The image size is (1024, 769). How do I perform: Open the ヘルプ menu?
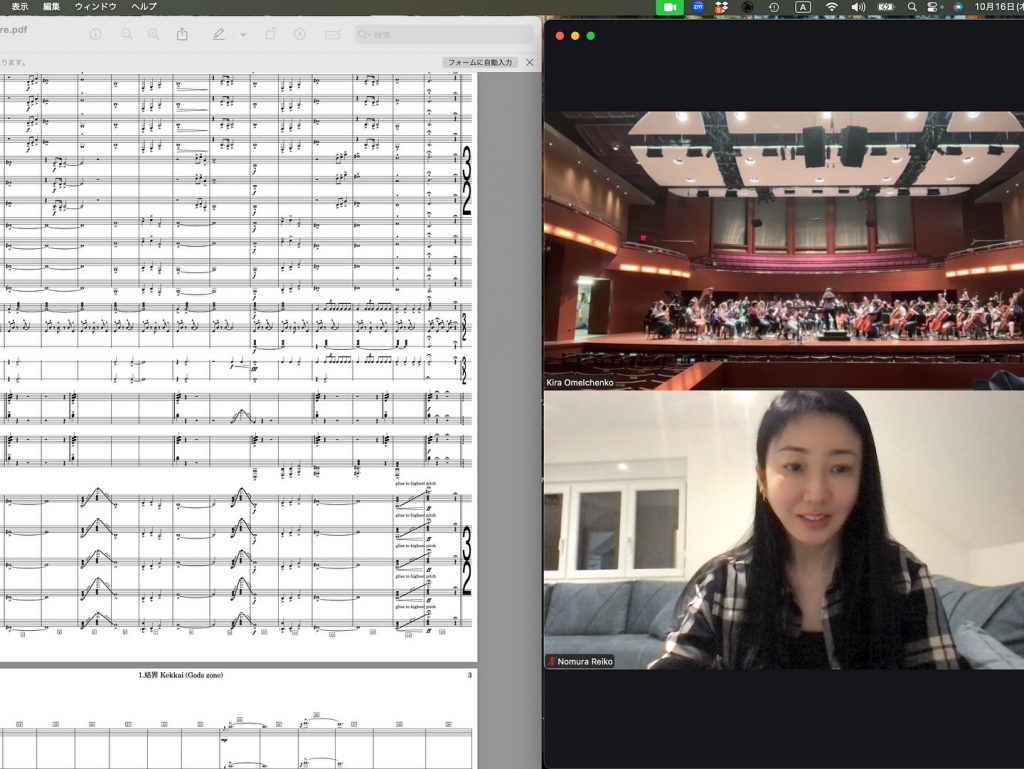144,7
